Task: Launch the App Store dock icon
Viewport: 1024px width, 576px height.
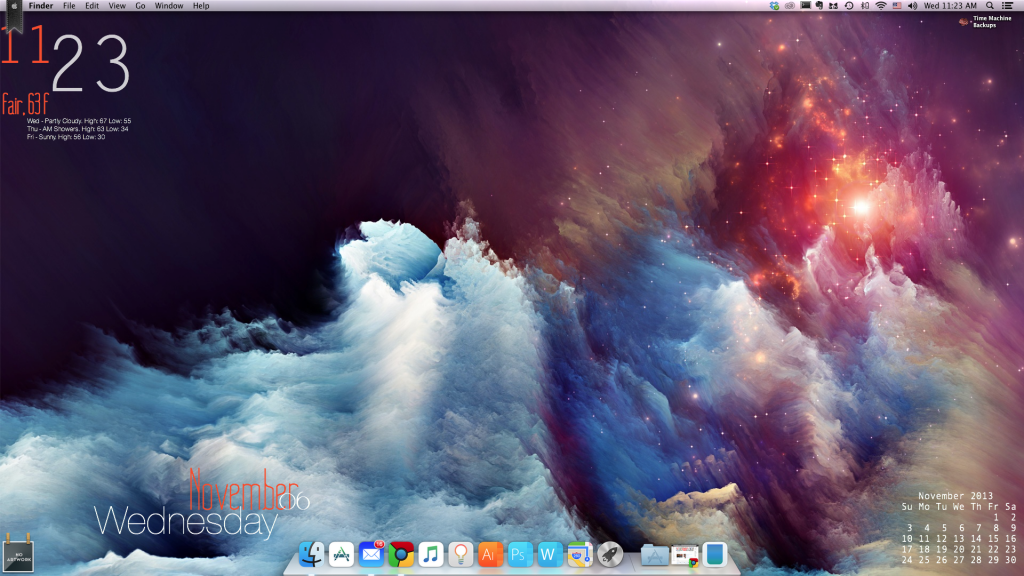Action: point(341,554)
